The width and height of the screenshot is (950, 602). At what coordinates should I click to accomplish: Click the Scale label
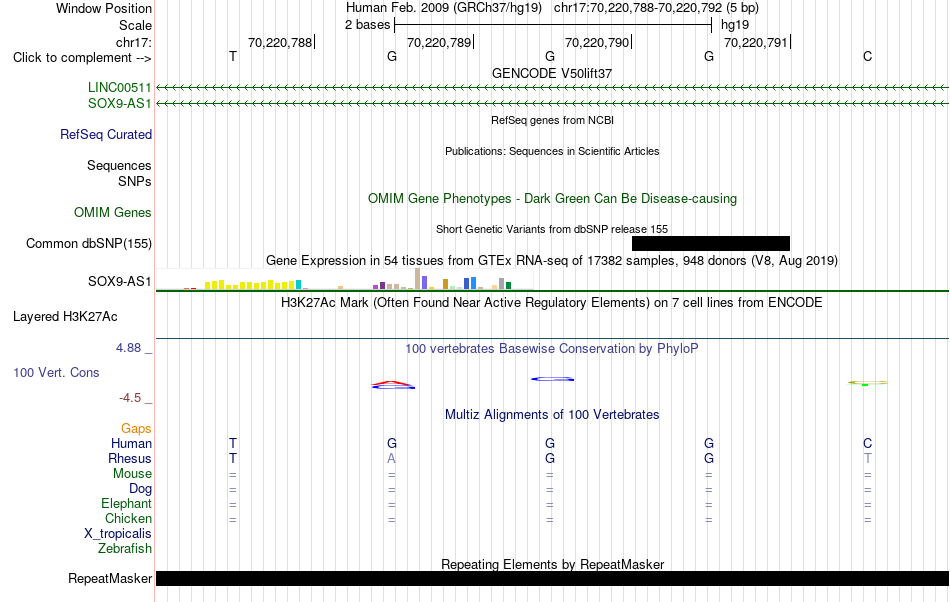[x=136, y=25]
